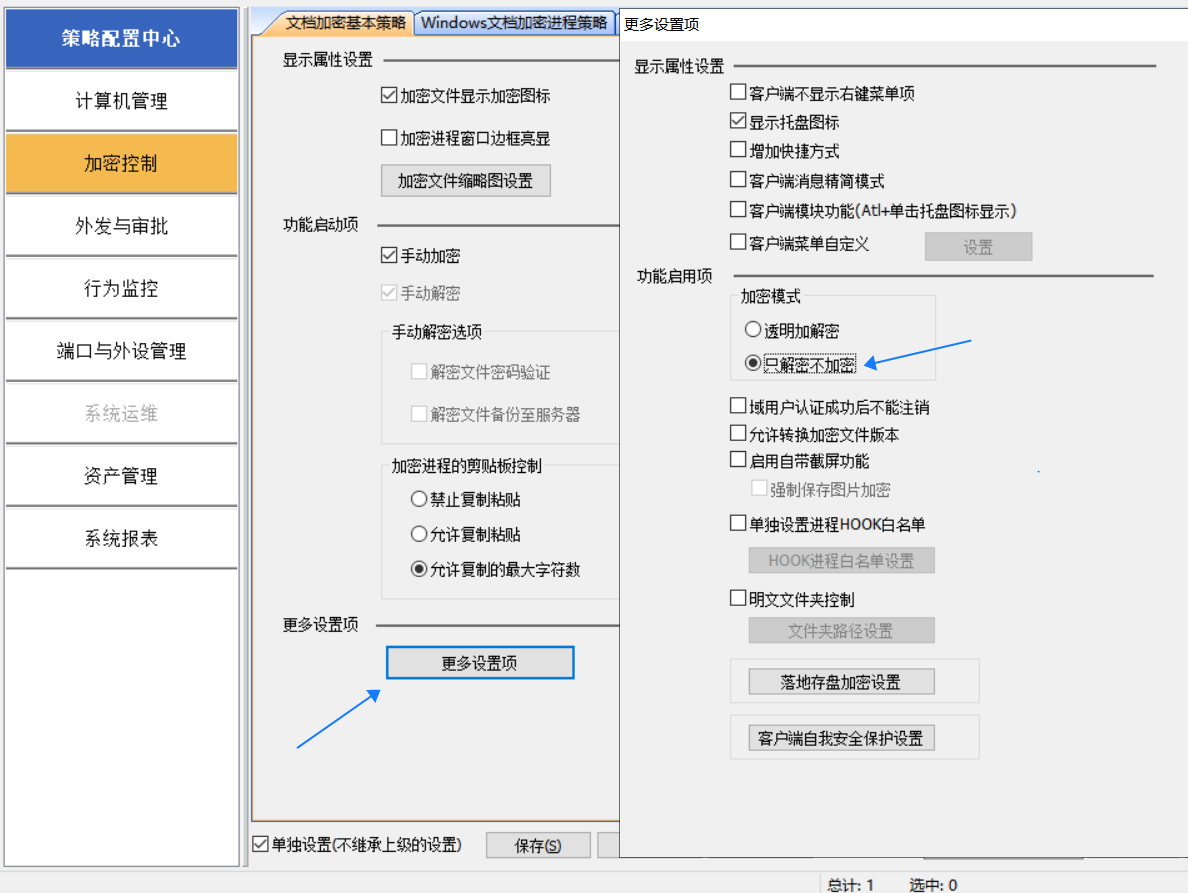Open 资产管理 in the sidebar
This screenshot has width=1188, height=893.
[121, 476]
